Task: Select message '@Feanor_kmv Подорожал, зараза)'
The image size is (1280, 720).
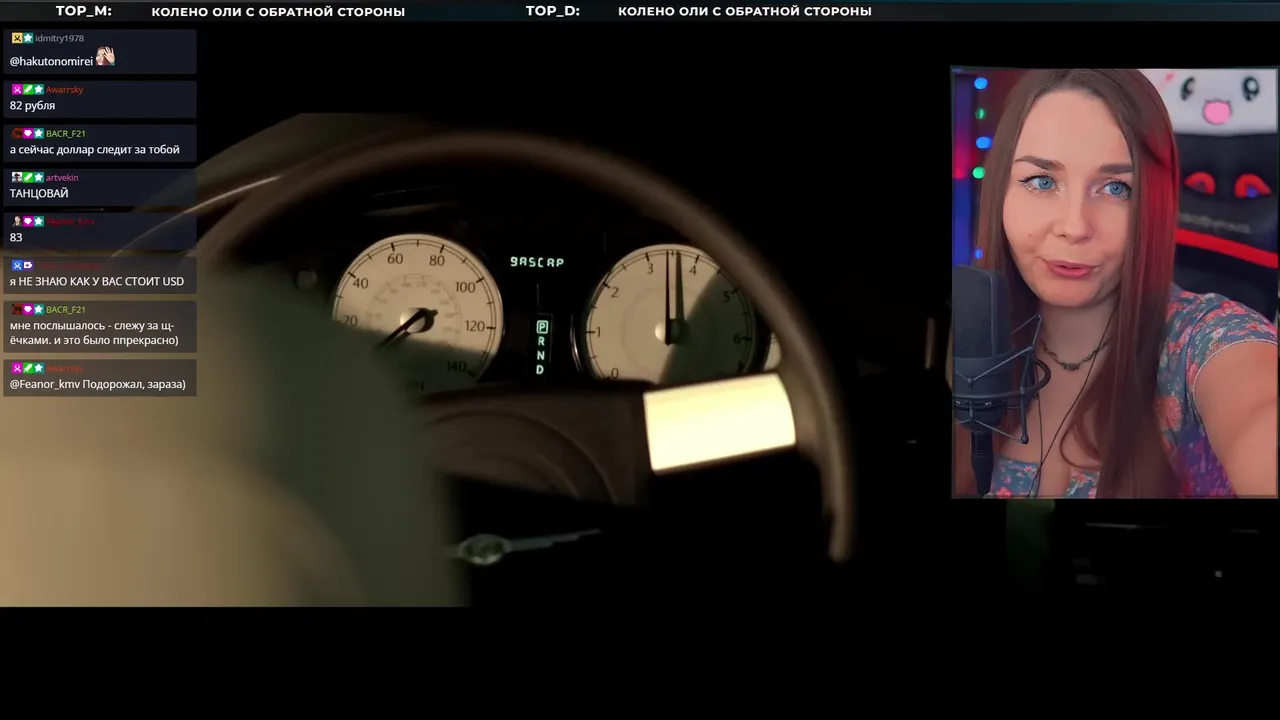Action: tap(98, 384)
